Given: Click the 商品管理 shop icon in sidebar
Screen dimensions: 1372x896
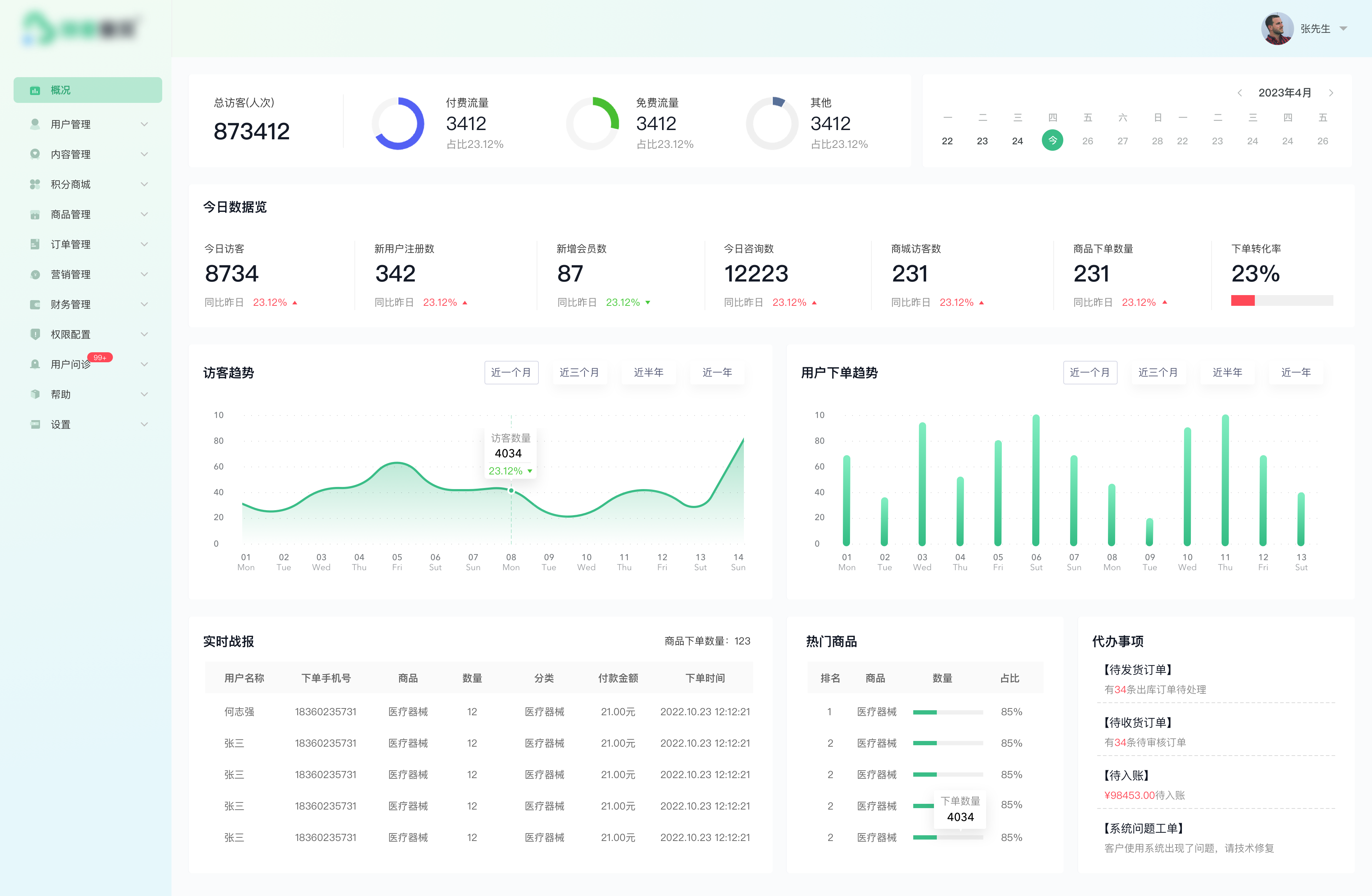Looking at the screenshot, I should [x=35, y=214].
